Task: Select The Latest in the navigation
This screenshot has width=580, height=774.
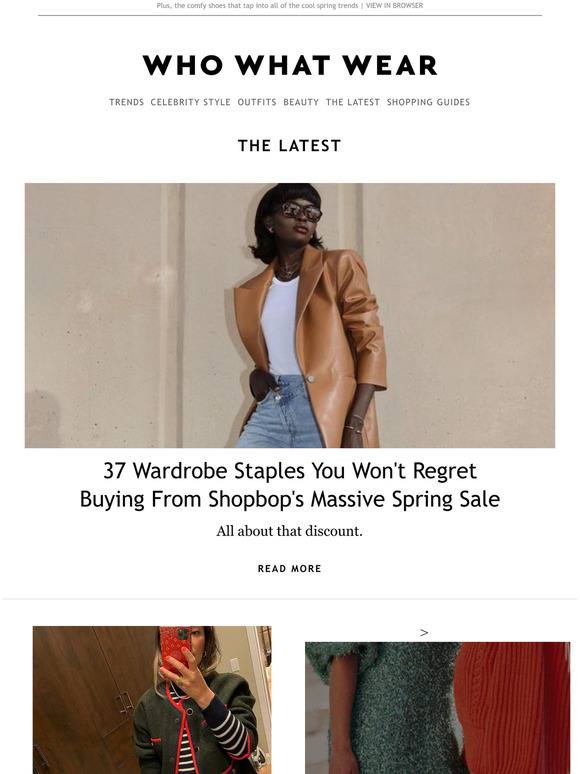Action: [353, 102]
